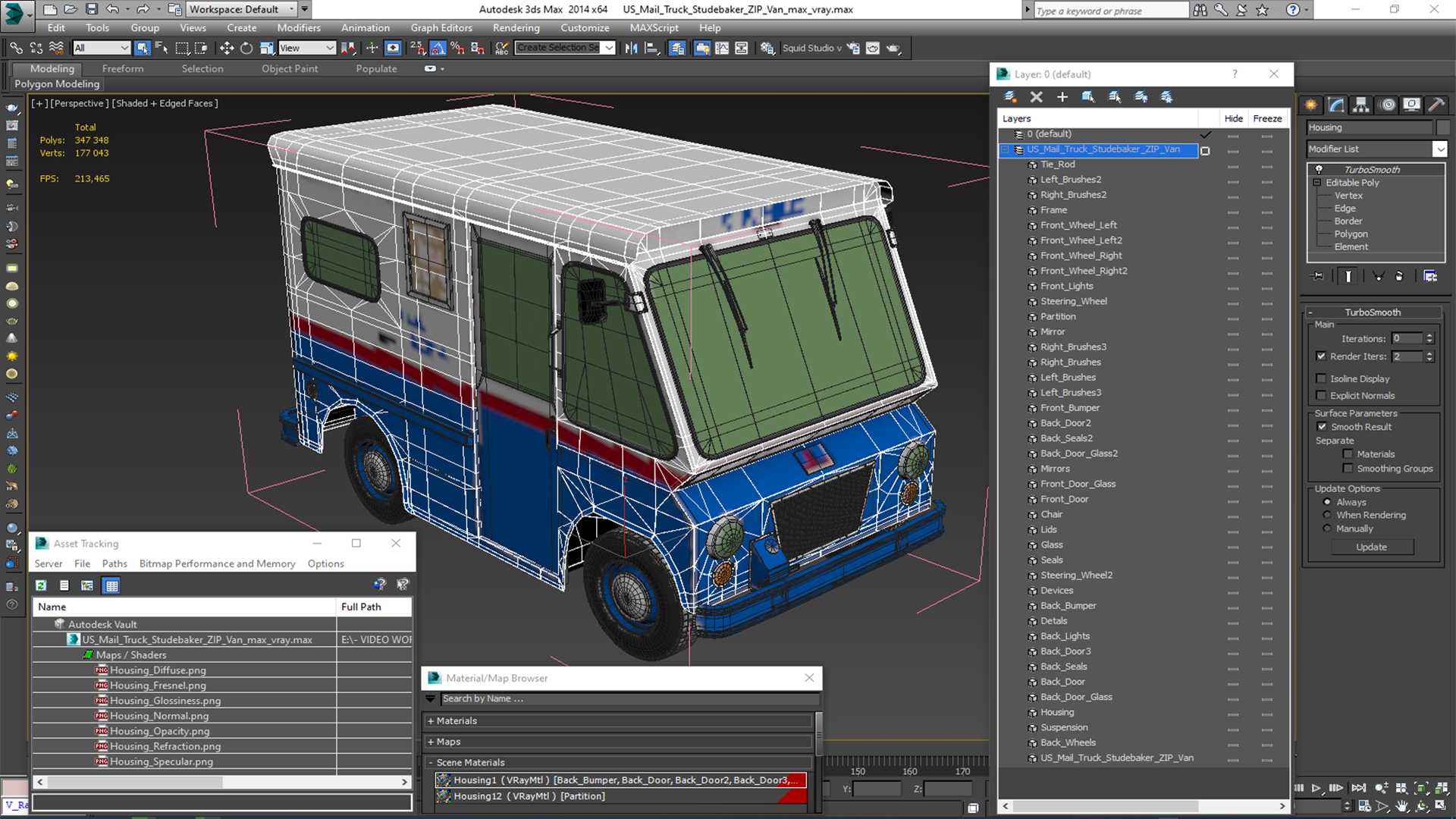Toggle Render Iters checkbox
1456x819 pixels.
click(1321, 356)
